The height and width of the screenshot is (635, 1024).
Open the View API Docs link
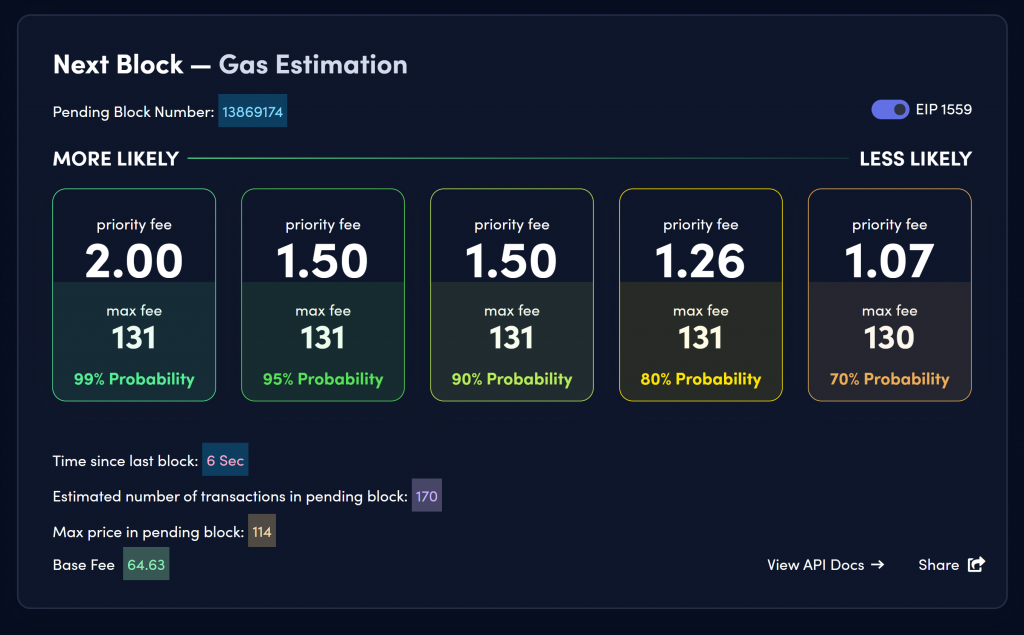pyautogui.click(x=825, y=565)
